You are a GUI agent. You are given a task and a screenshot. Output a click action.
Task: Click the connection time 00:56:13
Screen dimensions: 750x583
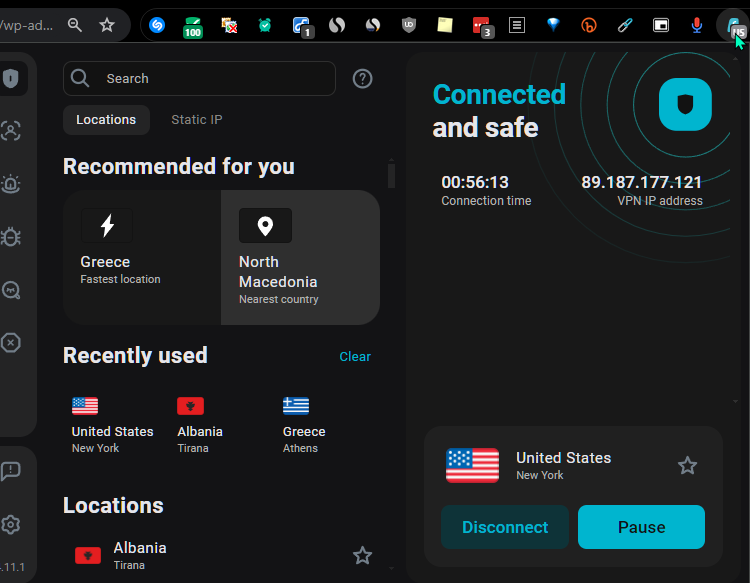475,182
